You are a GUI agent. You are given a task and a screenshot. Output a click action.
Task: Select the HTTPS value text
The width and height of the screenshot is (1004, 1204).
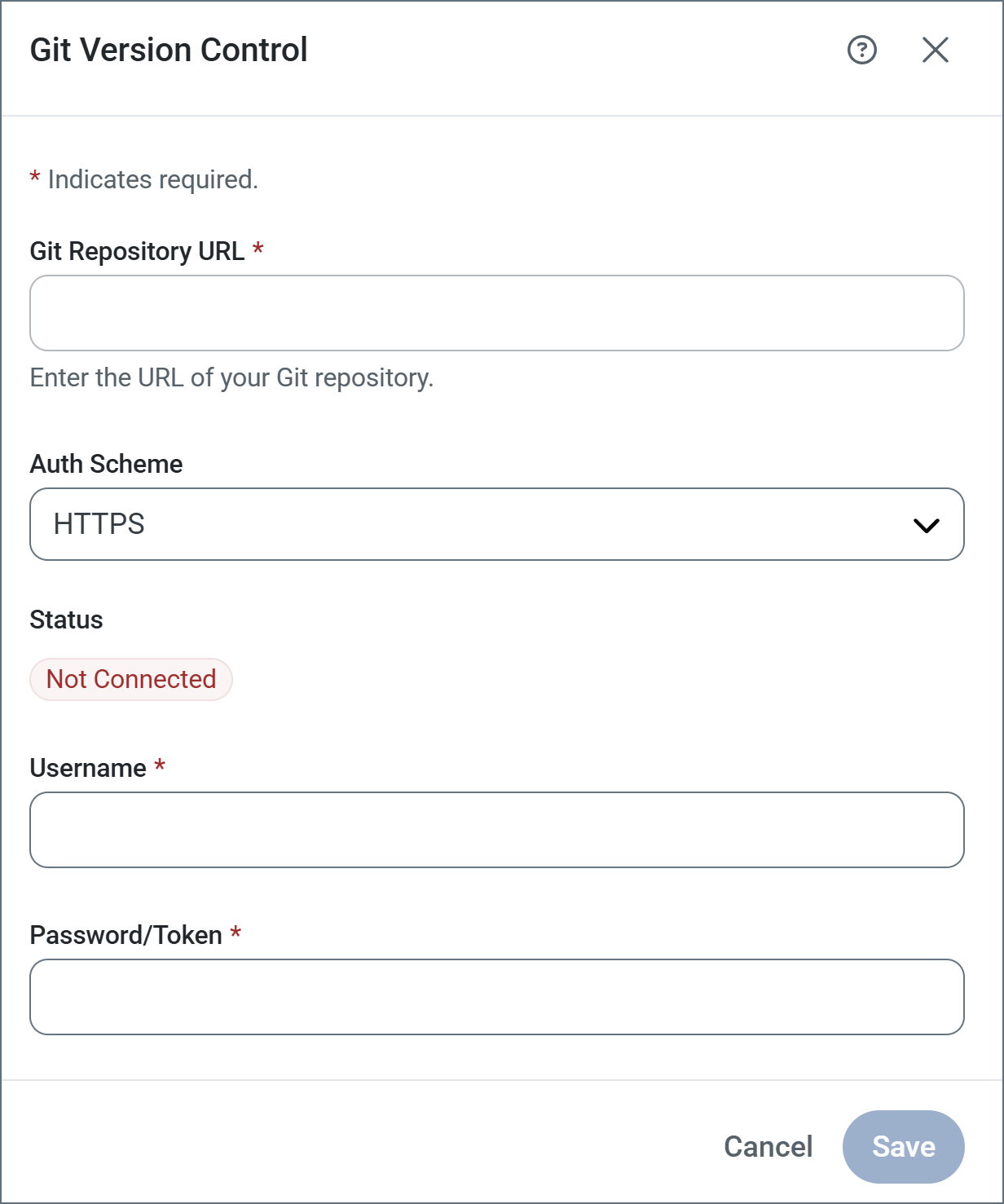point(99,524)
